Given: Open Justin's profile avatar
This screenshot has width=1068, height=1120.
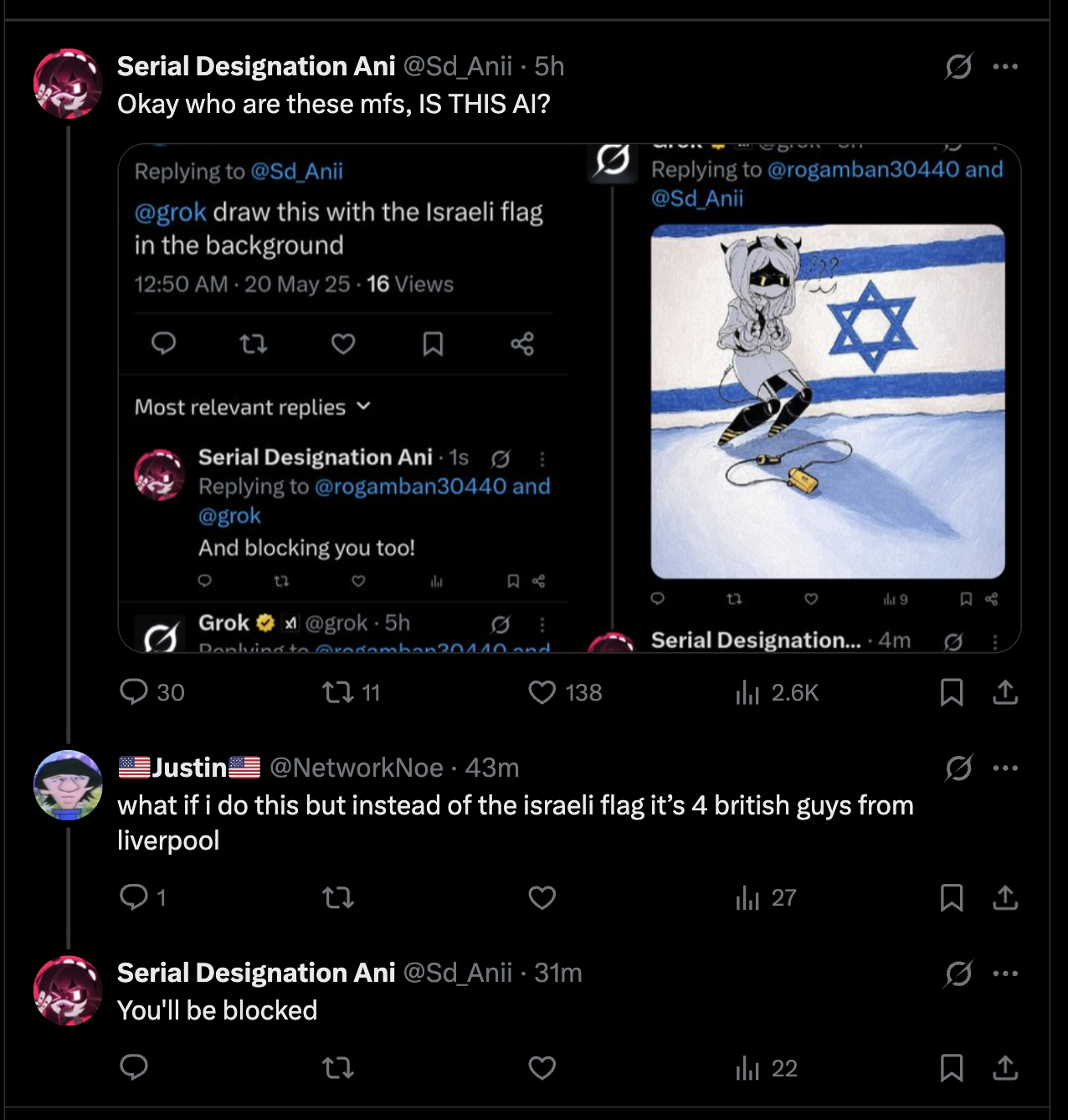Looking at the screenshot, I should [x=68, y=784].
